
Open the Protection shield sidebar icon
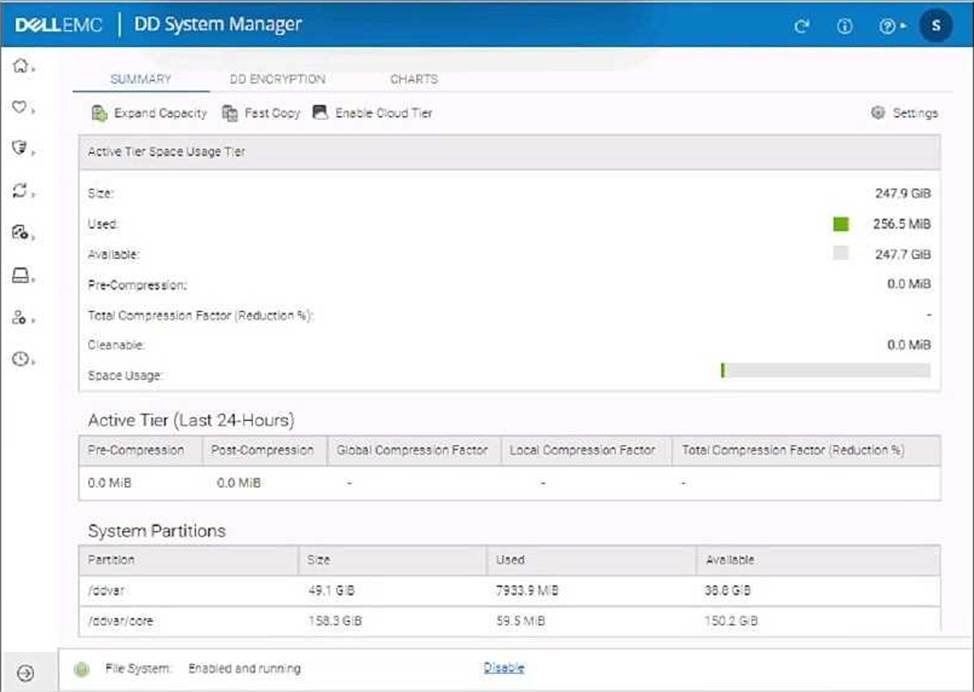coord(20,148)
